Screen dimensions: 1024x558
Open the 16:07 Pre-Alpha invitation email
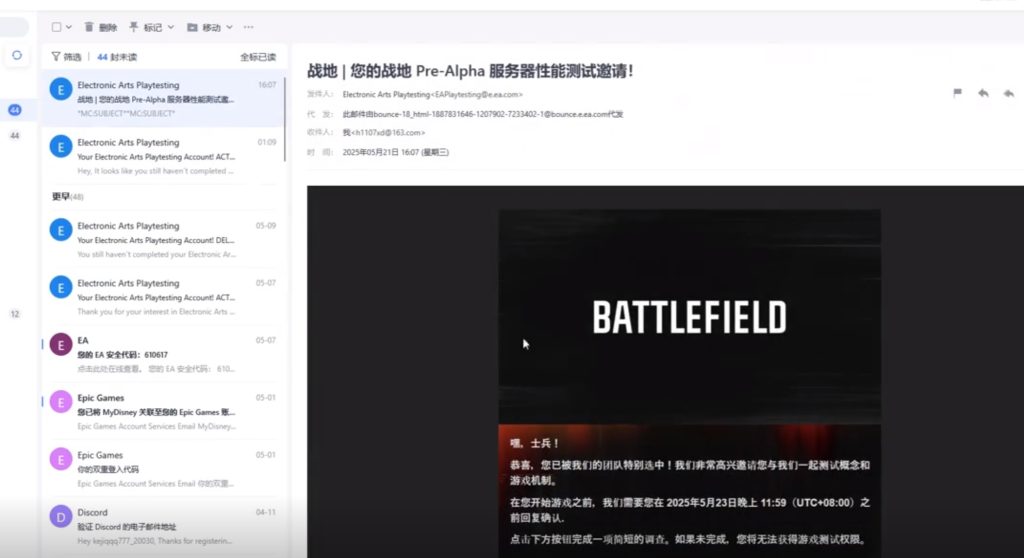pyautogui.click(x=163, y=98)
